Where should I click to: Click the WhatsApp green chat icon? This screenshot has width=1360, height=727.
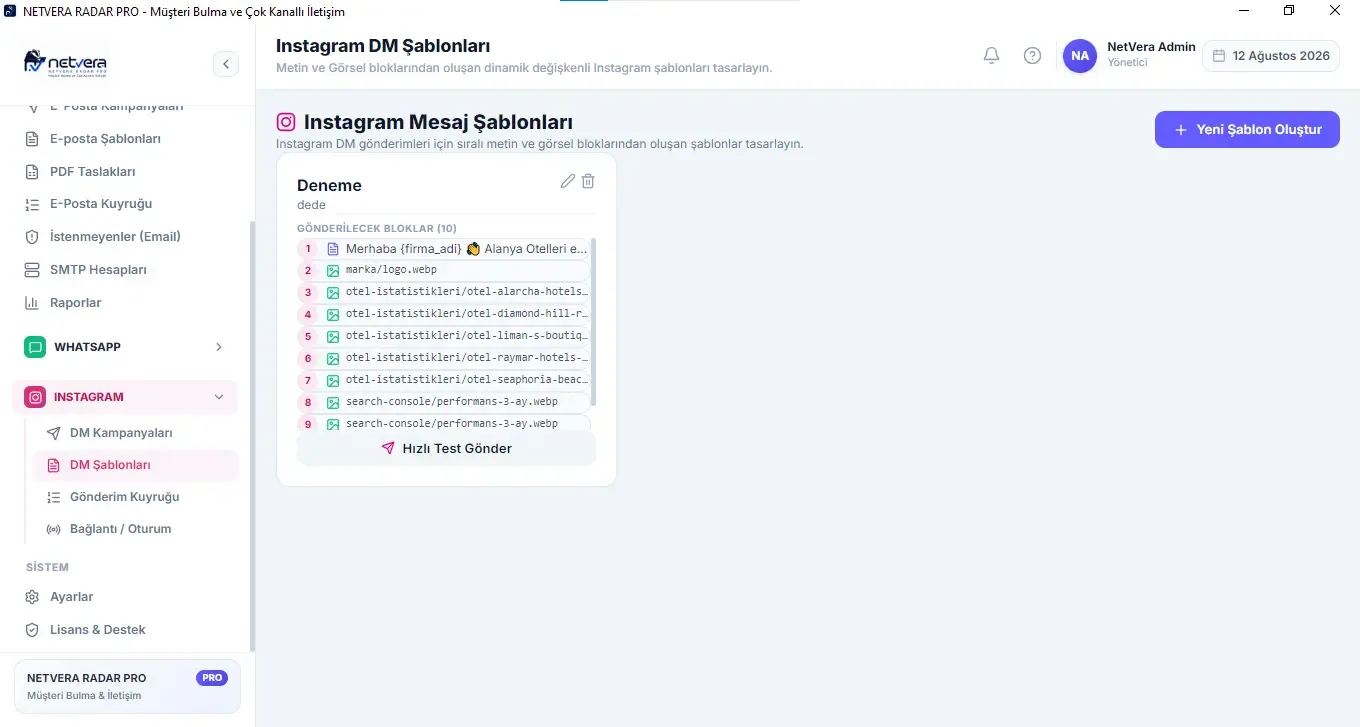(35, 347)
